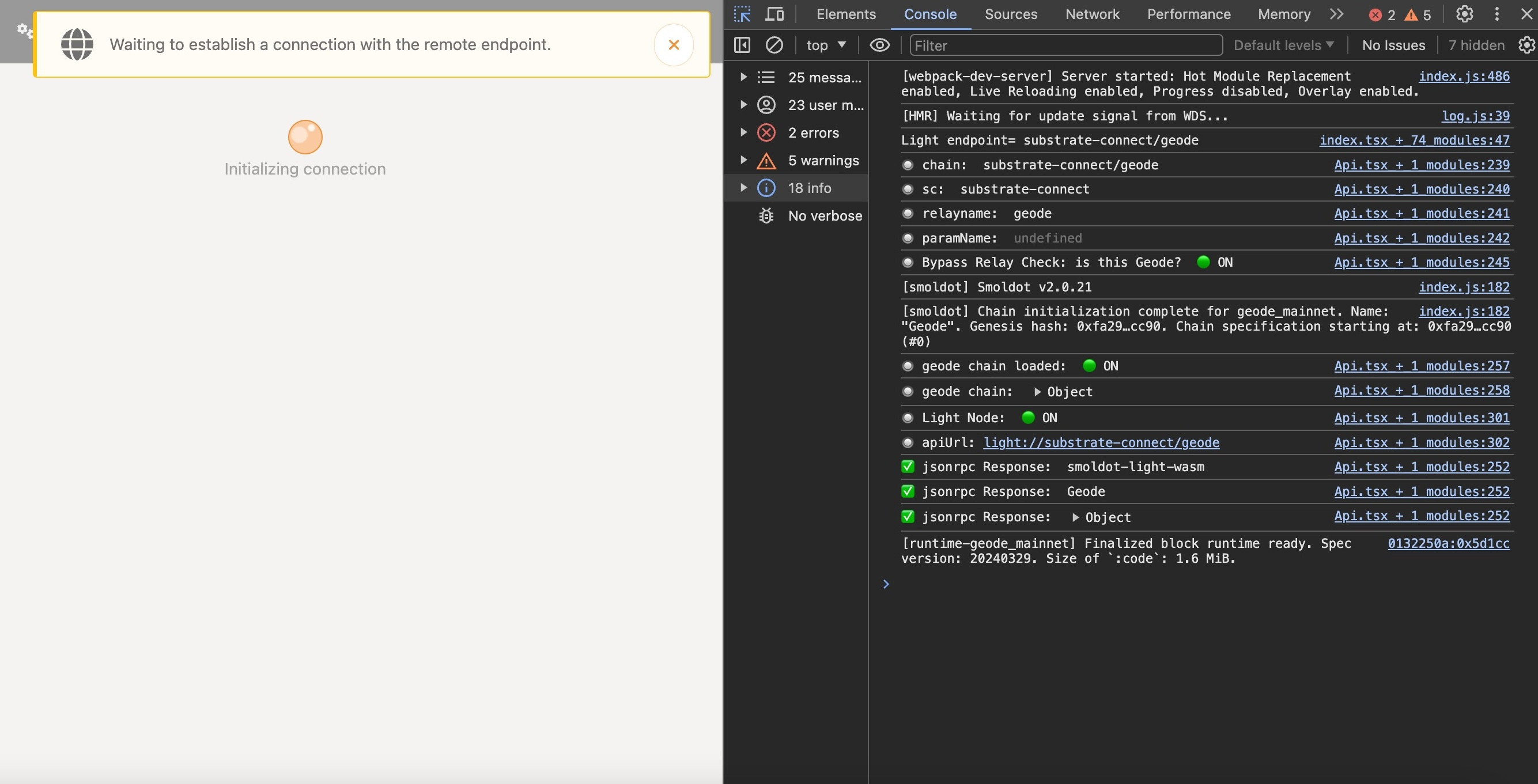This screenshot has width=1538, height=784.
Task: Click the settings gear icon in DevTools
Action: click(1464, 14)
